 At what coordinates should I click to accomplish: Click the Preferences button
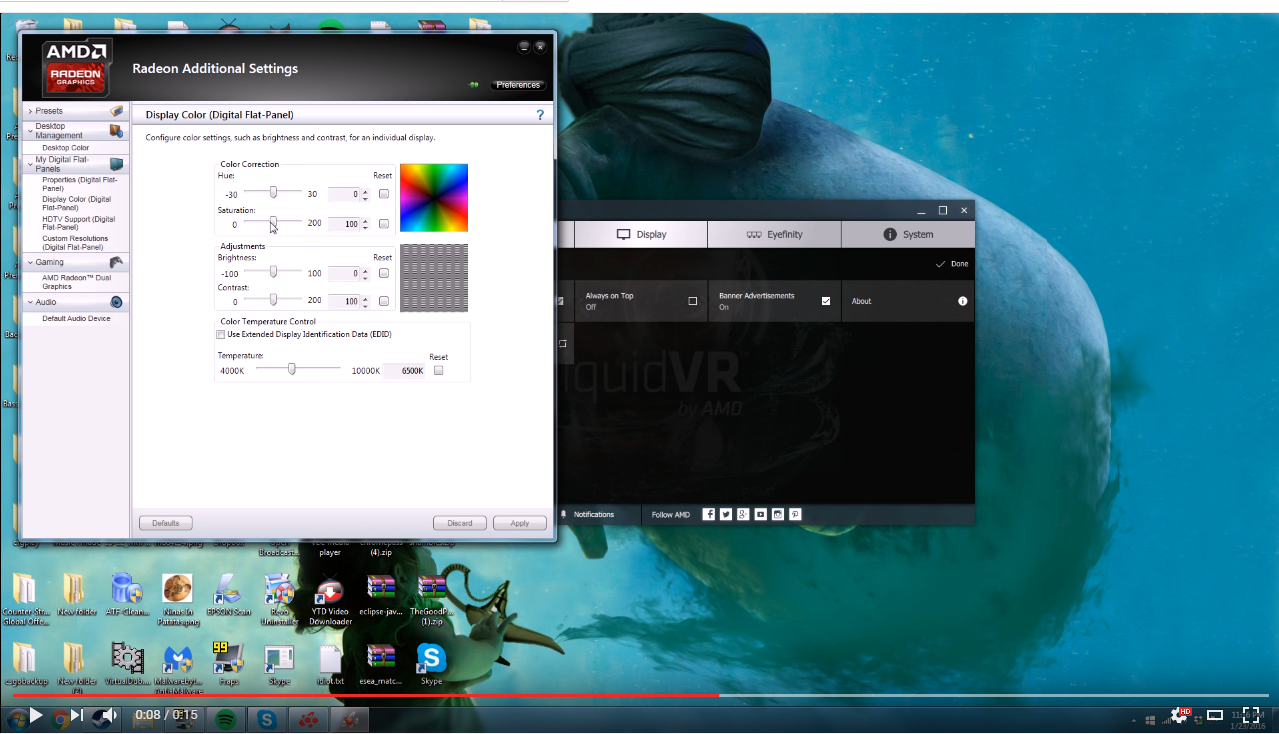pos(518,85)
